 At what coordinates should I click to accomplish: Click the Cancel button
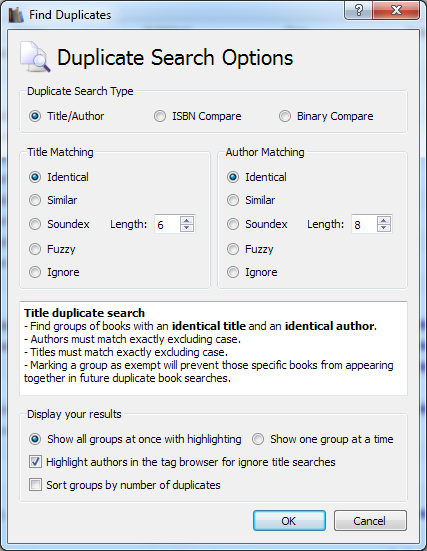370,520
